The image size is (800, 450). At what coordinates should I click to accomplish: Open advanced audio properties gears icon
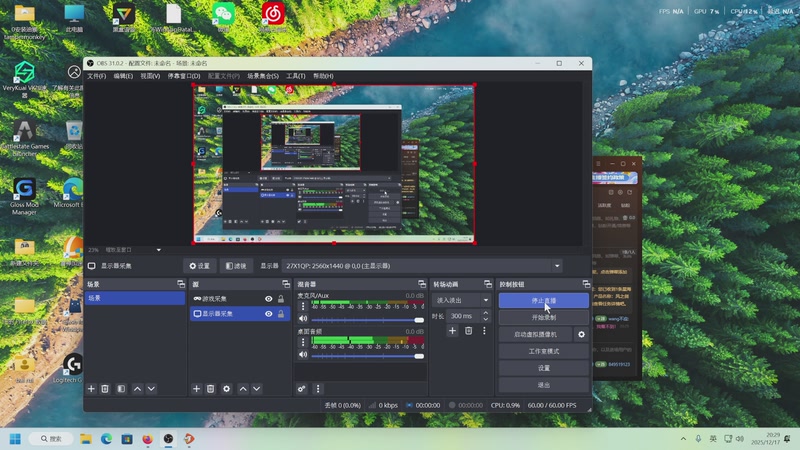(x=302, y=389)
